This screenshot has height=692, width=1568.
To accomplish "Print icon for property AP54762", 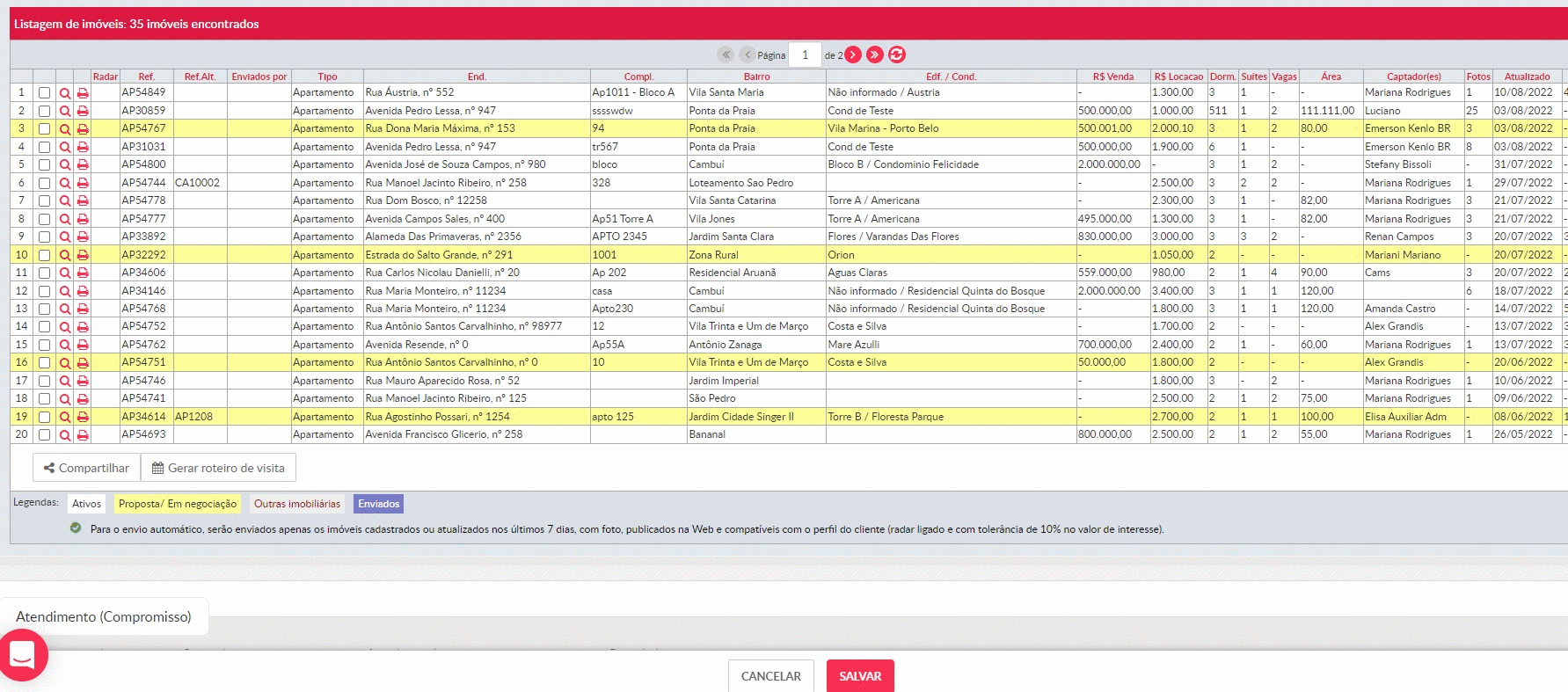I will pyautogui.click(x=83, y=345).
